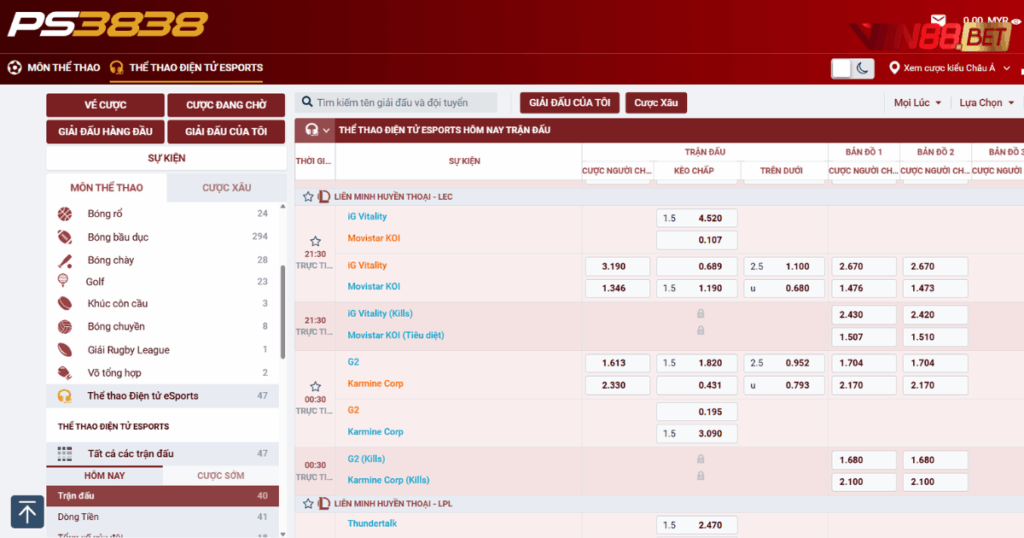Favorite the LEC league star
The width and height of the screenshot is (1024, 538).
click(308, 197)
